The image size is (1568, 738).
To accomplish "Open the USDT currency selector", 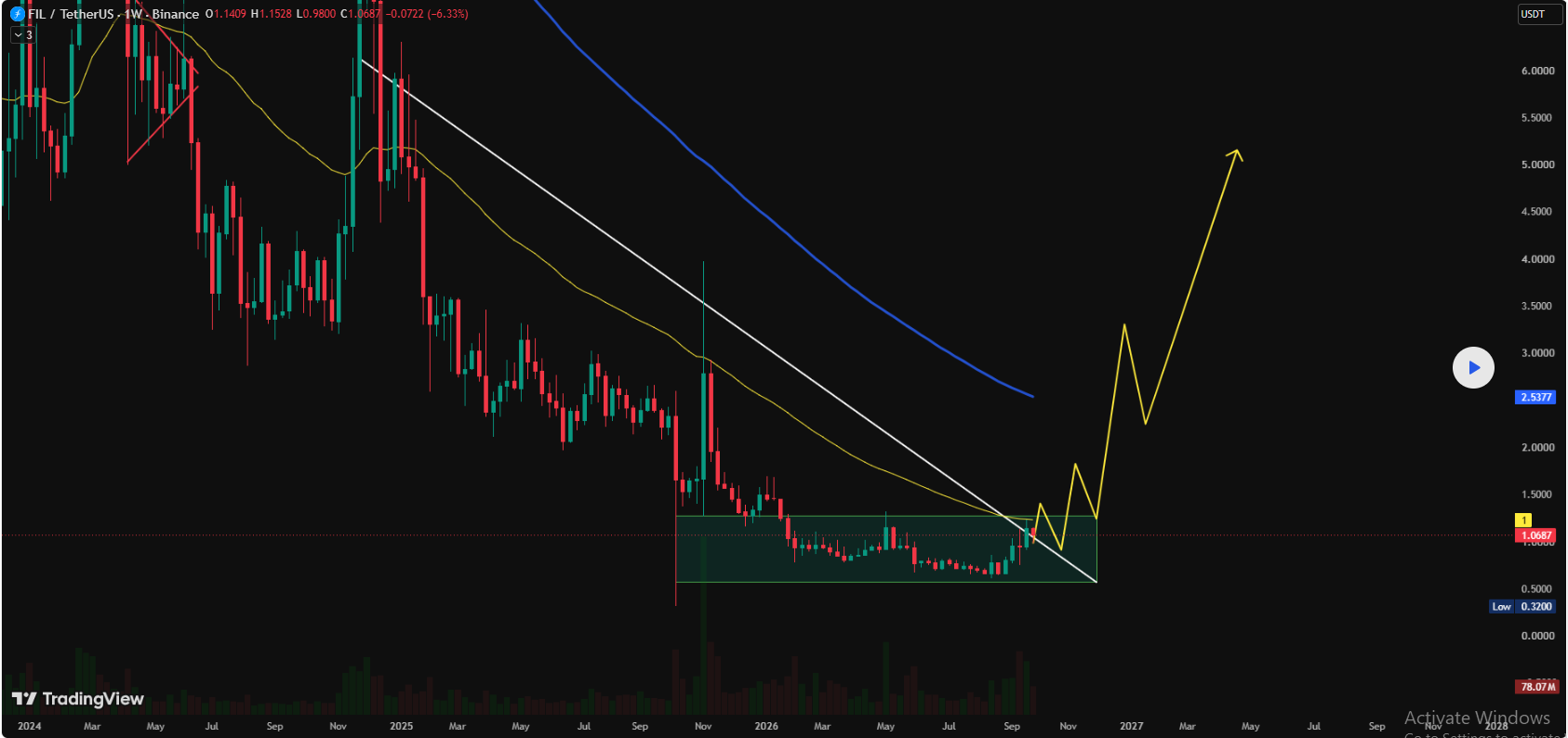I will coord(1539,14).
